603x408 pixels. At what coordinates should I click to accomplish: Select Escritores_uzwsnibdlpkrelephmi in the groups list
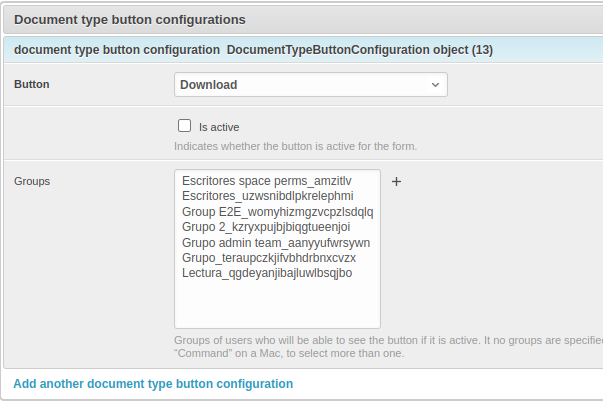(x=268, y=196)
